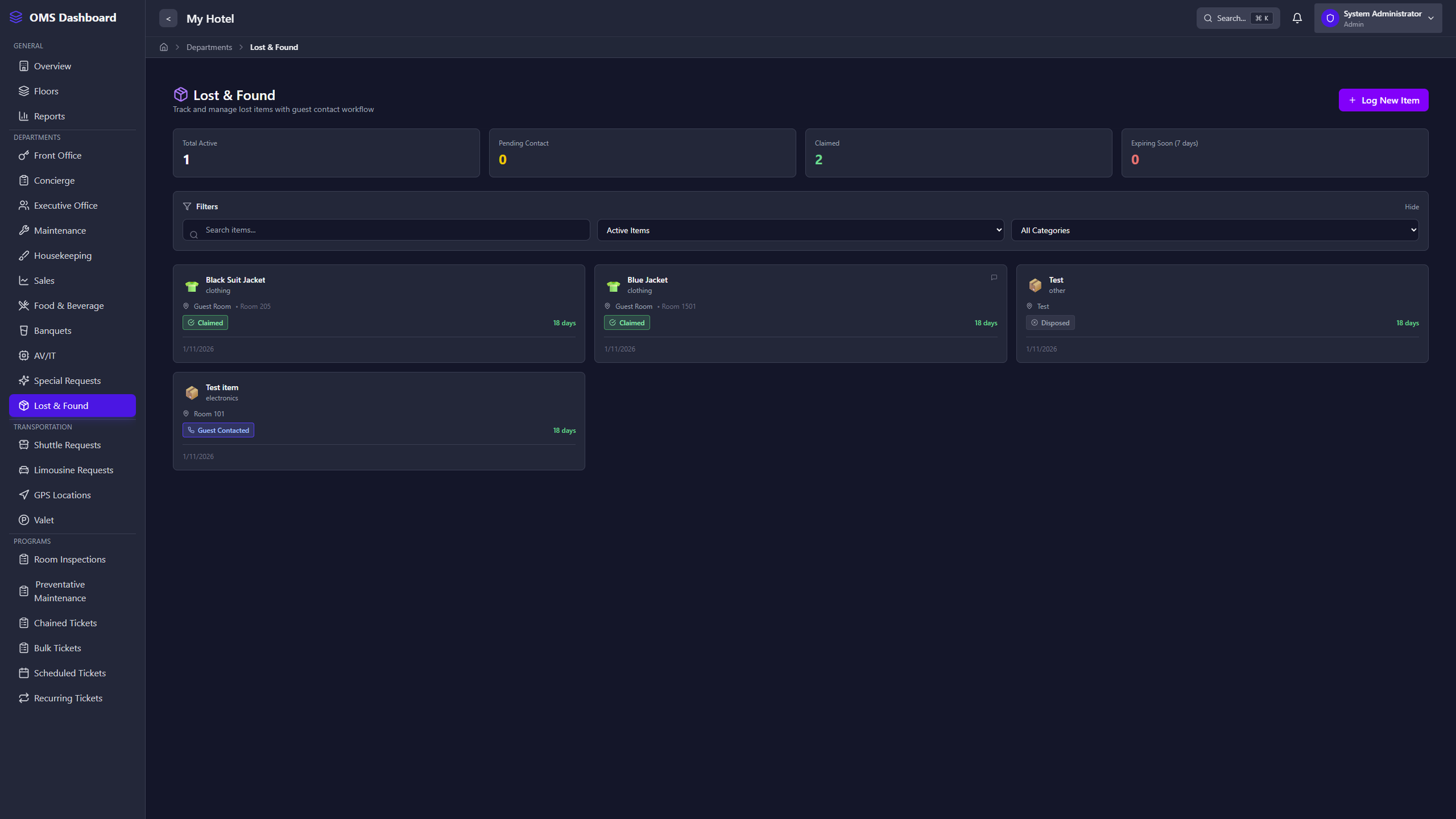This screenshot has width=1456, height=819.
Task: Click the package icon on Test item card
Action: pyautogui.click(x=192, y=393)
